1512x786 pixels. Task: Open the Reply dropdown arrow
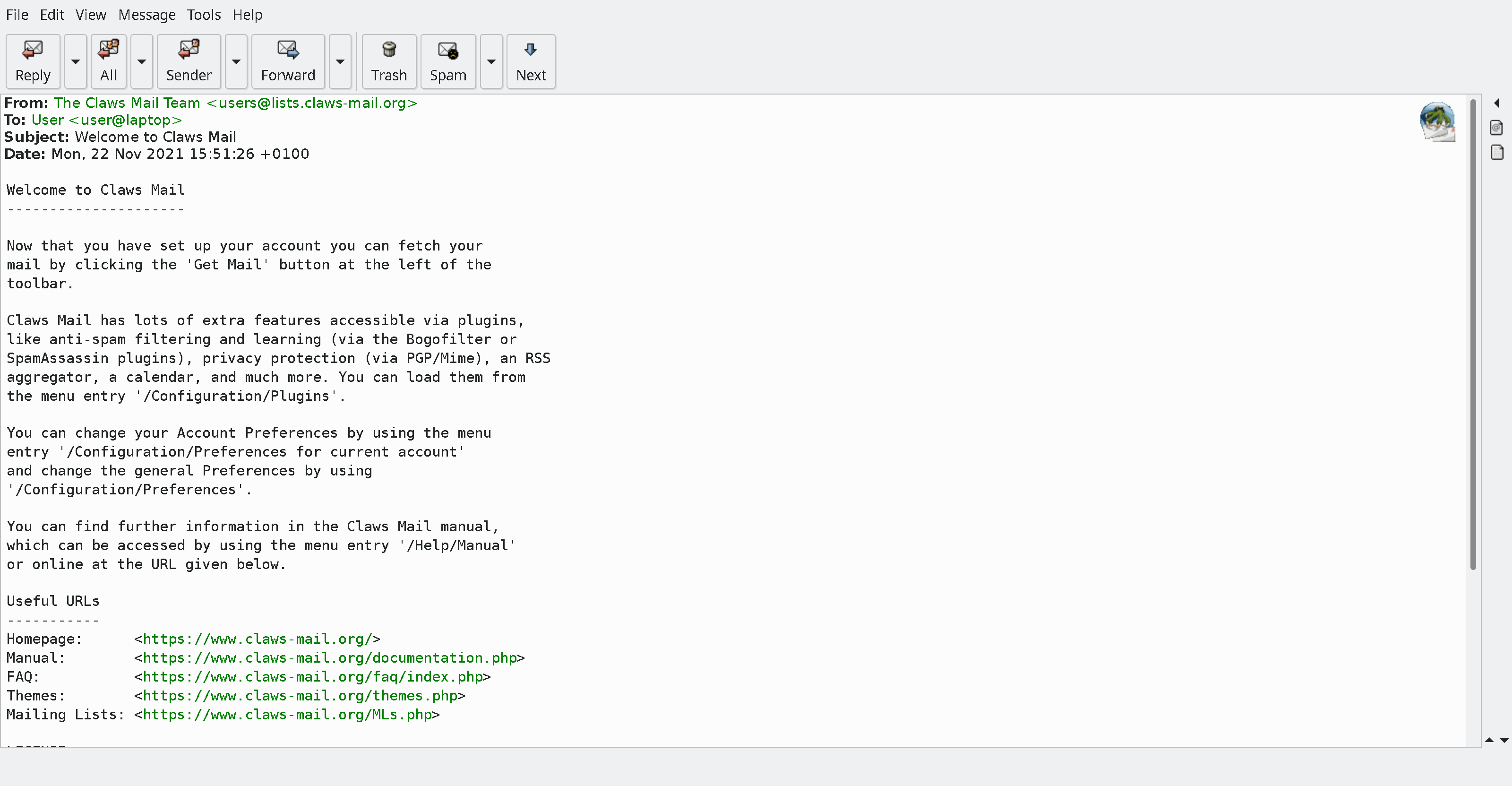76,61
